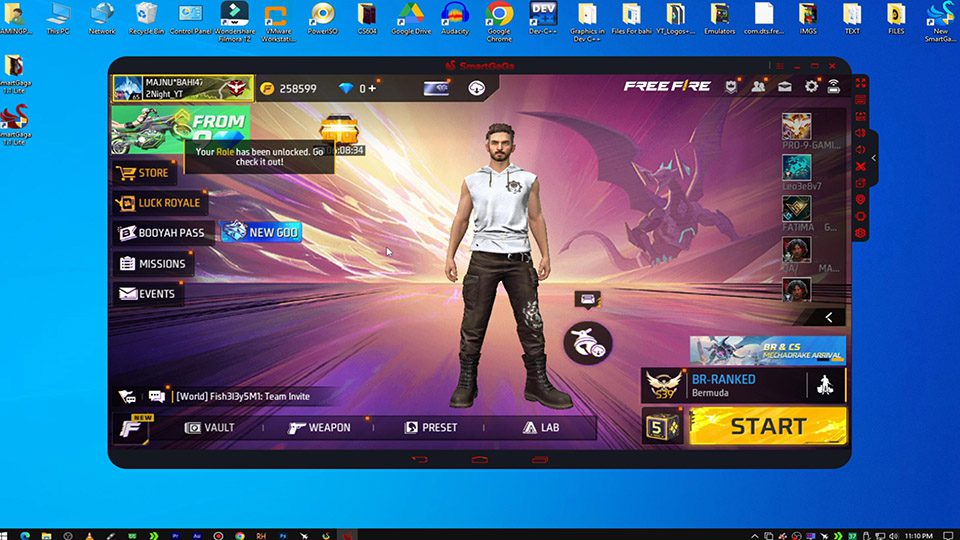This screenshot has width=960, height=540.
Task: Open the VAULT tab
Action: [209, 427]
